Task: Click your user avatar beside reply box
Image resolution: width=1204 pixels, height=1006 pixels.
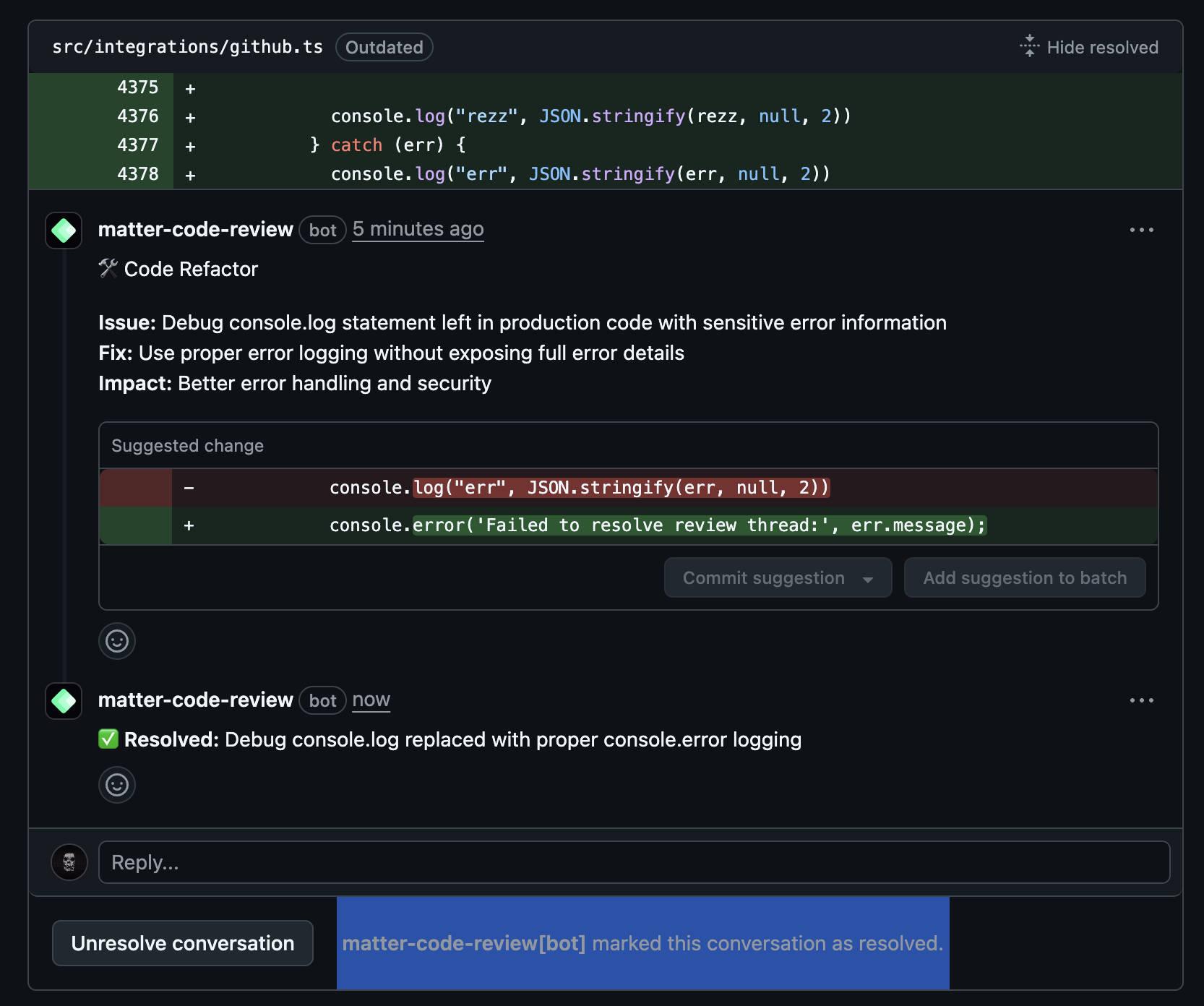Action: [69, 862]
